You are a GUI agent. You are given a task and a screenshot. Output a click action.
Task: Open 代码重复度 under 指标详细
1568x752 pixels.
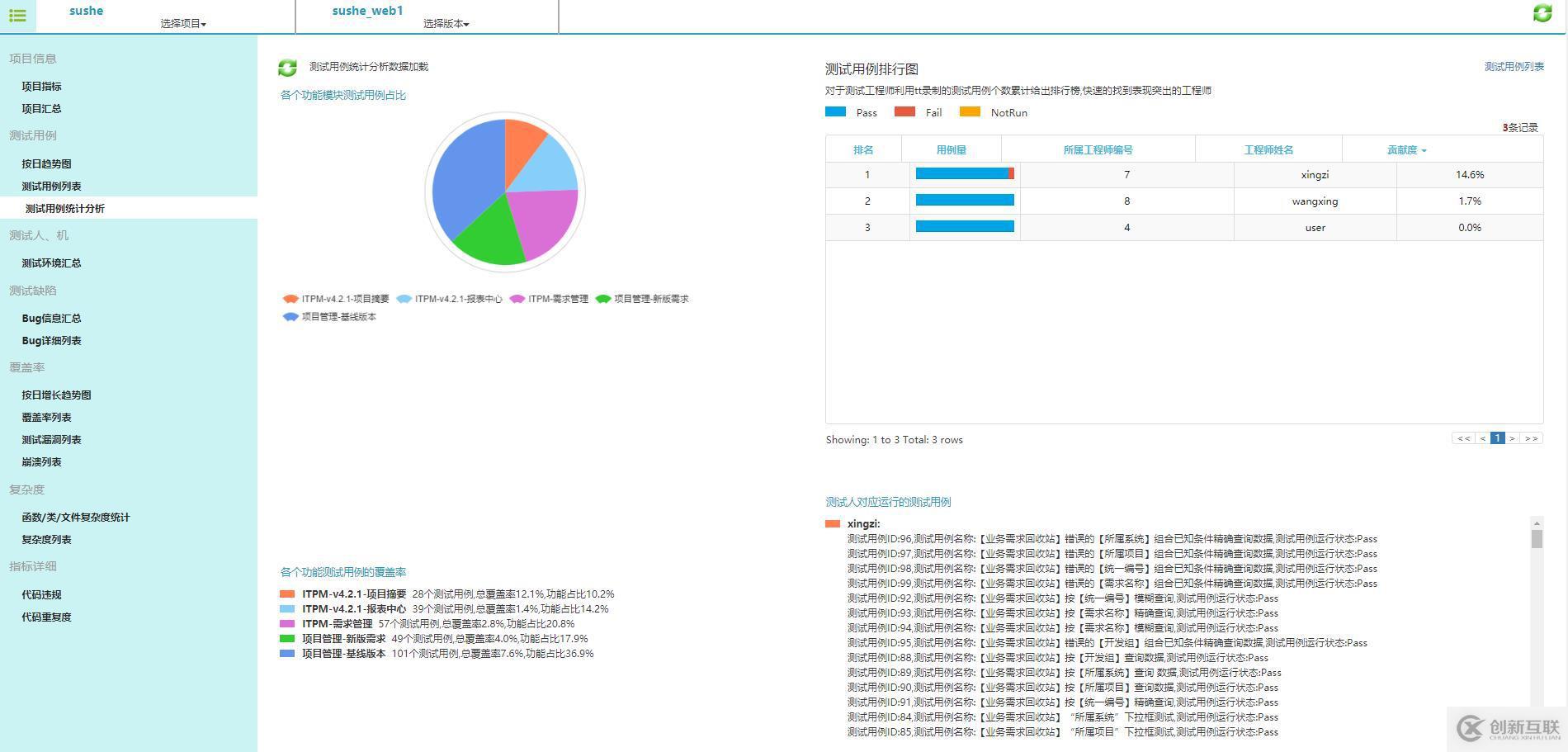point(46,617)
